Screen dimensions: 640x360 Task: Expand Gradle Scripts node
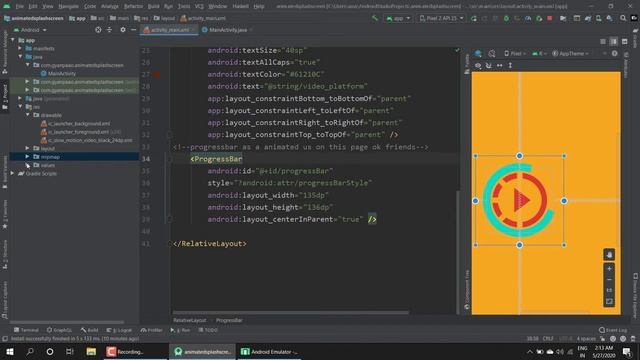point(13,173)
